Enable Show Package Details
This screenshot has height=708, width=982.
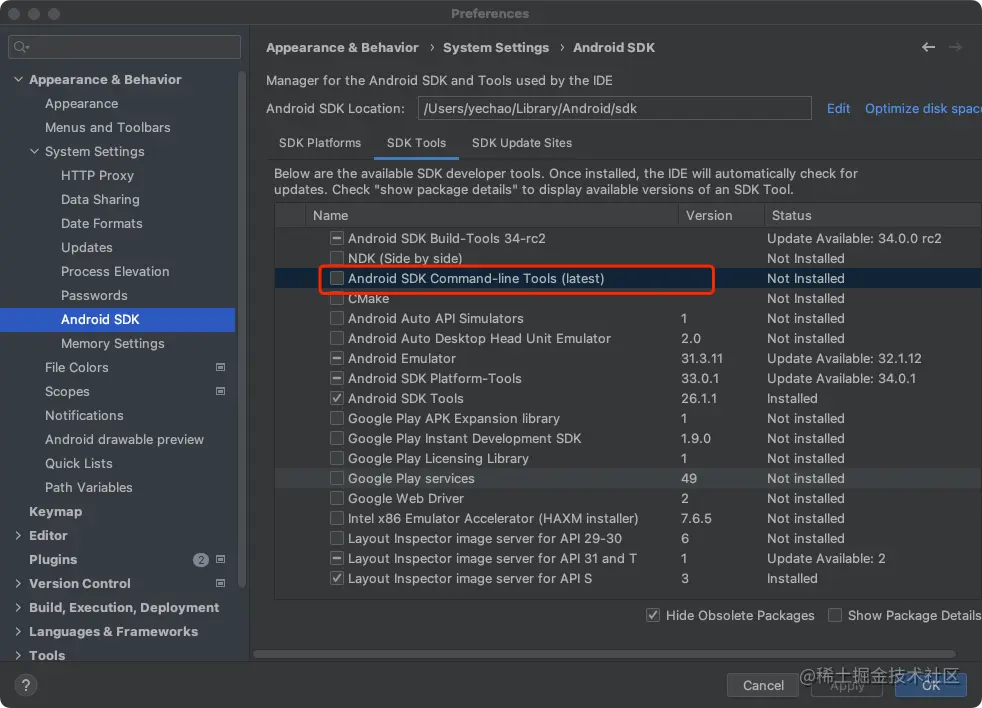point(835,615)
